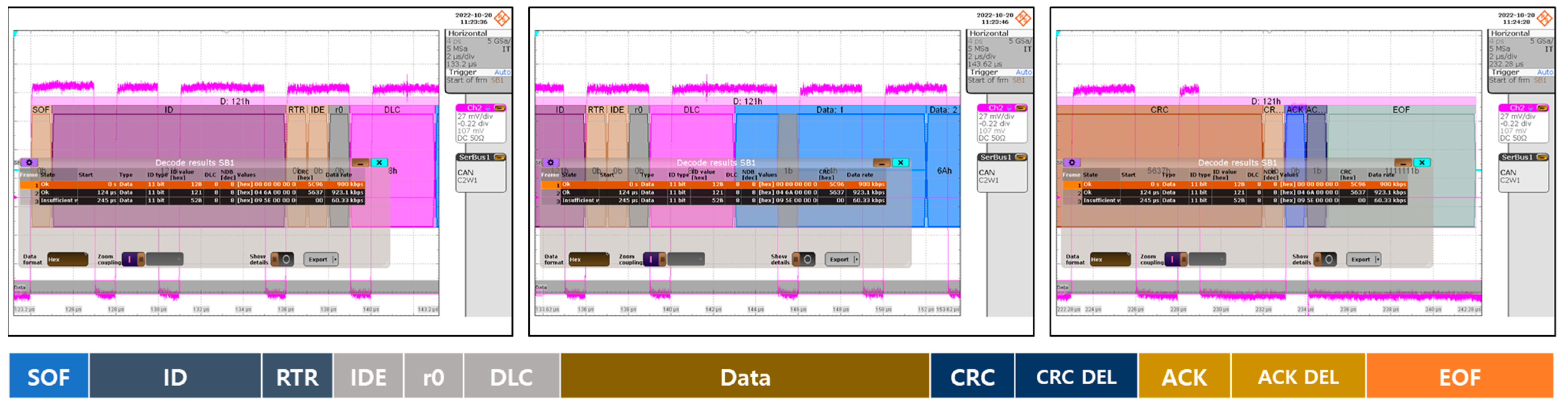The image size is (1568, 407).
Task: Minimize the Decode results dialog in right capture
Action: tap(1404, 163)
